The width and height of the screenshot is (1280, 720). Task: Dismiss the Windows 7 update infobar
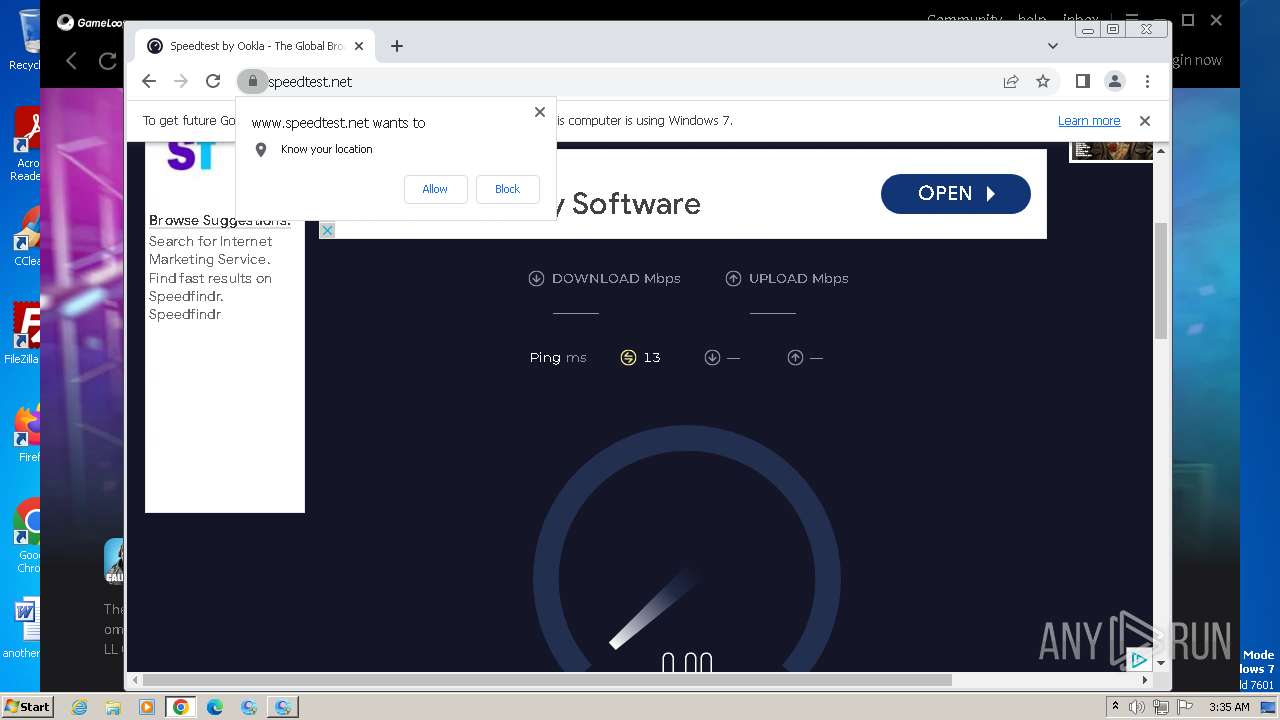[1145, 121]
